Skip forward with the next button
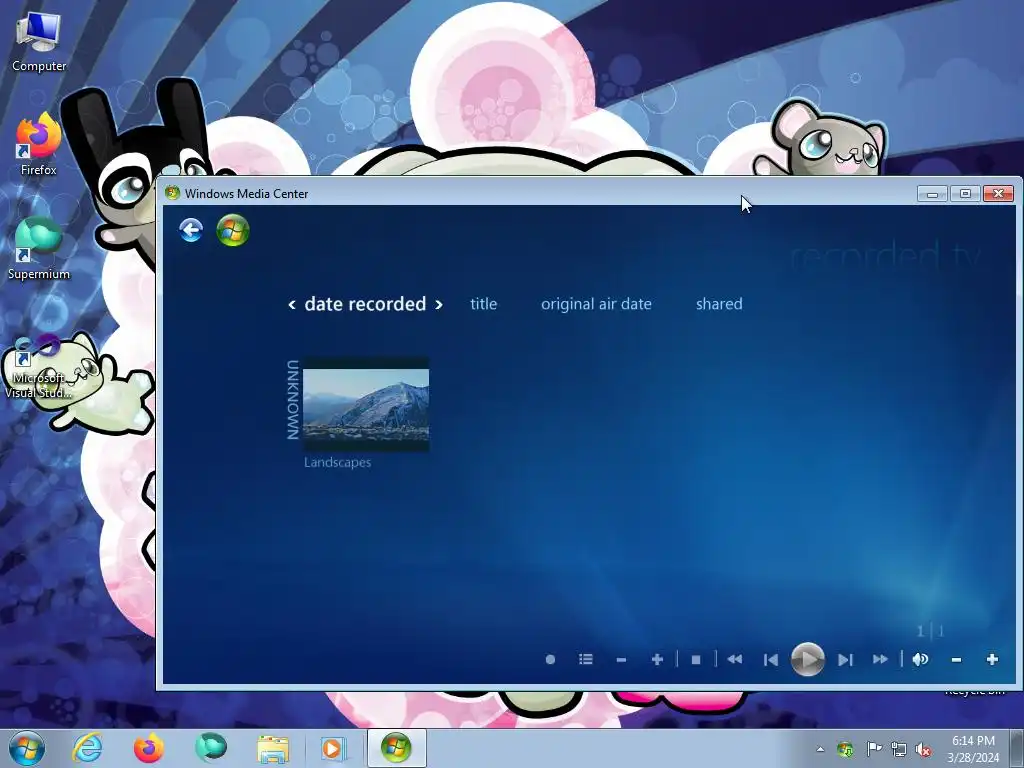Screen dimensions: 1024x768 point(845,660)
